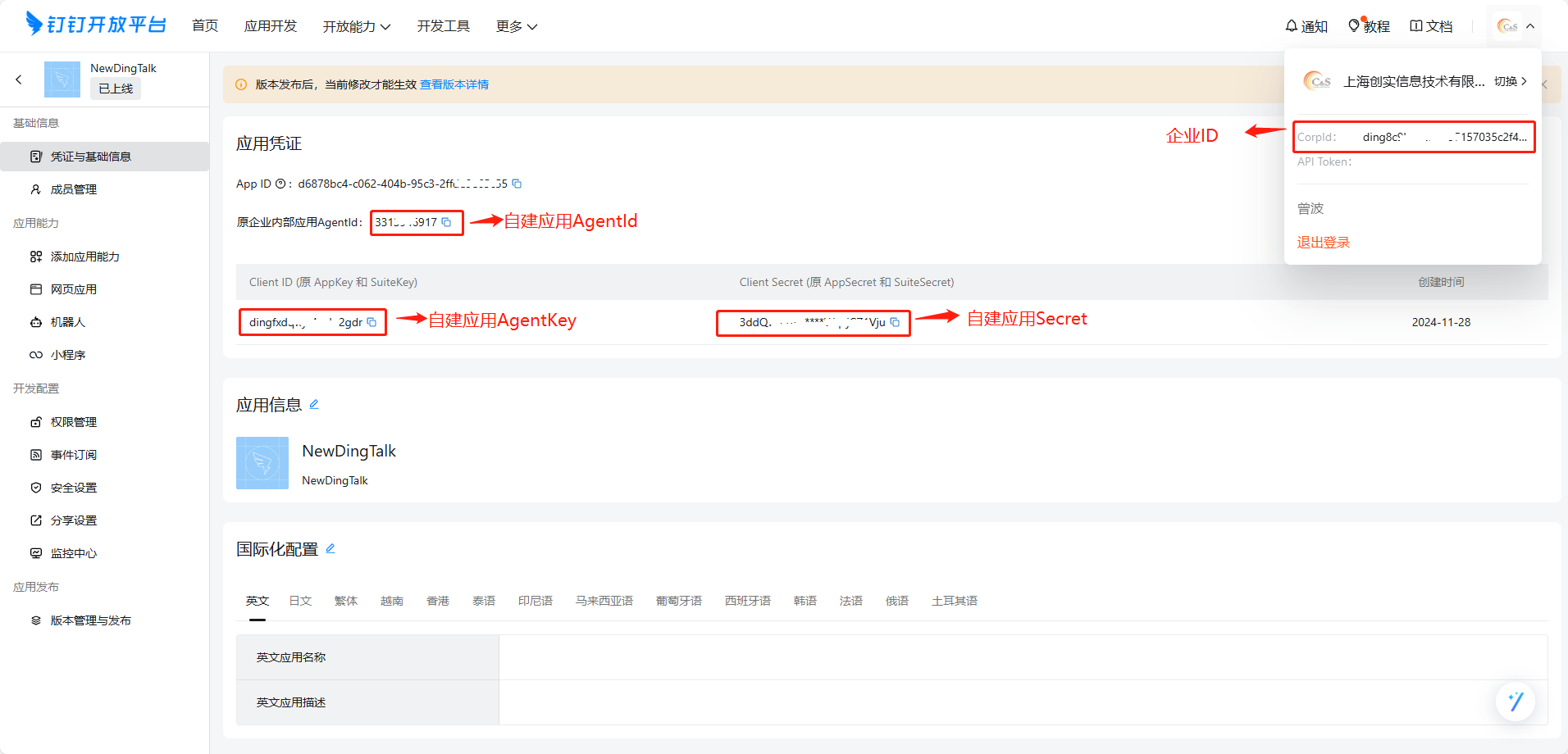This screenshot has width=1568, height=754.
Task: Expand the 更多 dropdown menu
Action: click(x=516, y=26)
